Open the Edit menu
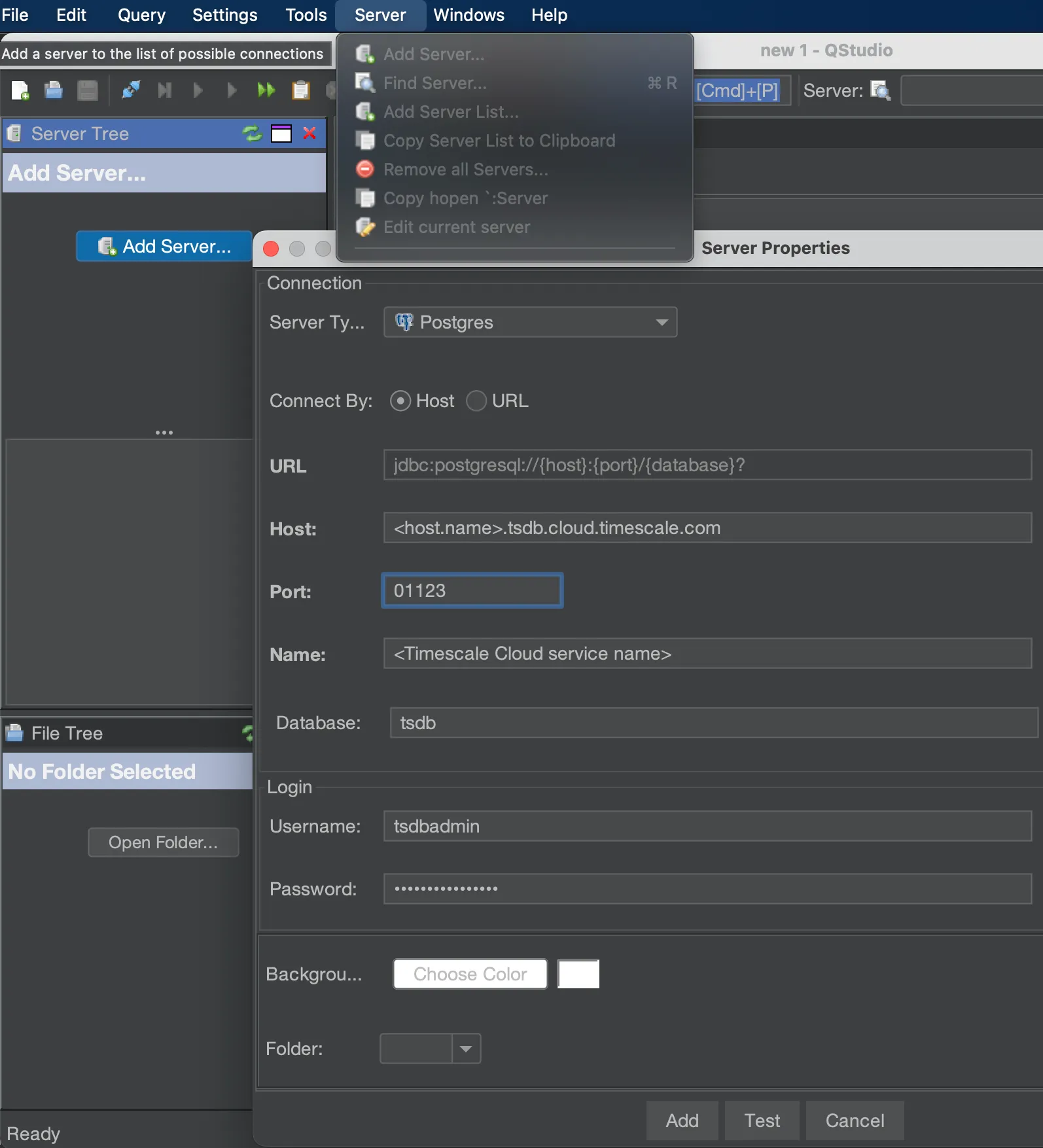The image size is (1043, 1148). coord(71,15)
